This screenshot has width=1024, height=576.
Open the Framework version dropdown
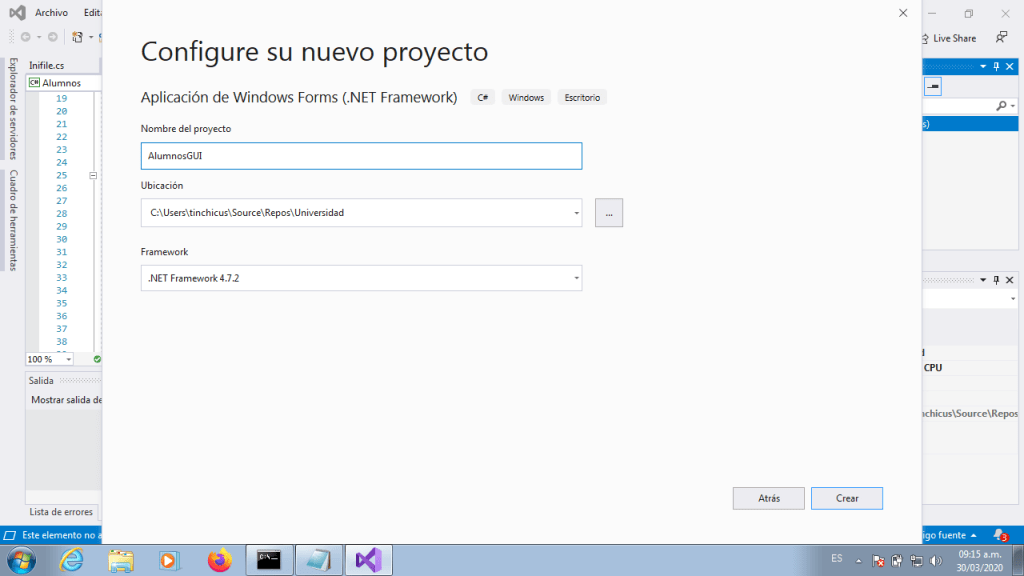tap(576, 278)
